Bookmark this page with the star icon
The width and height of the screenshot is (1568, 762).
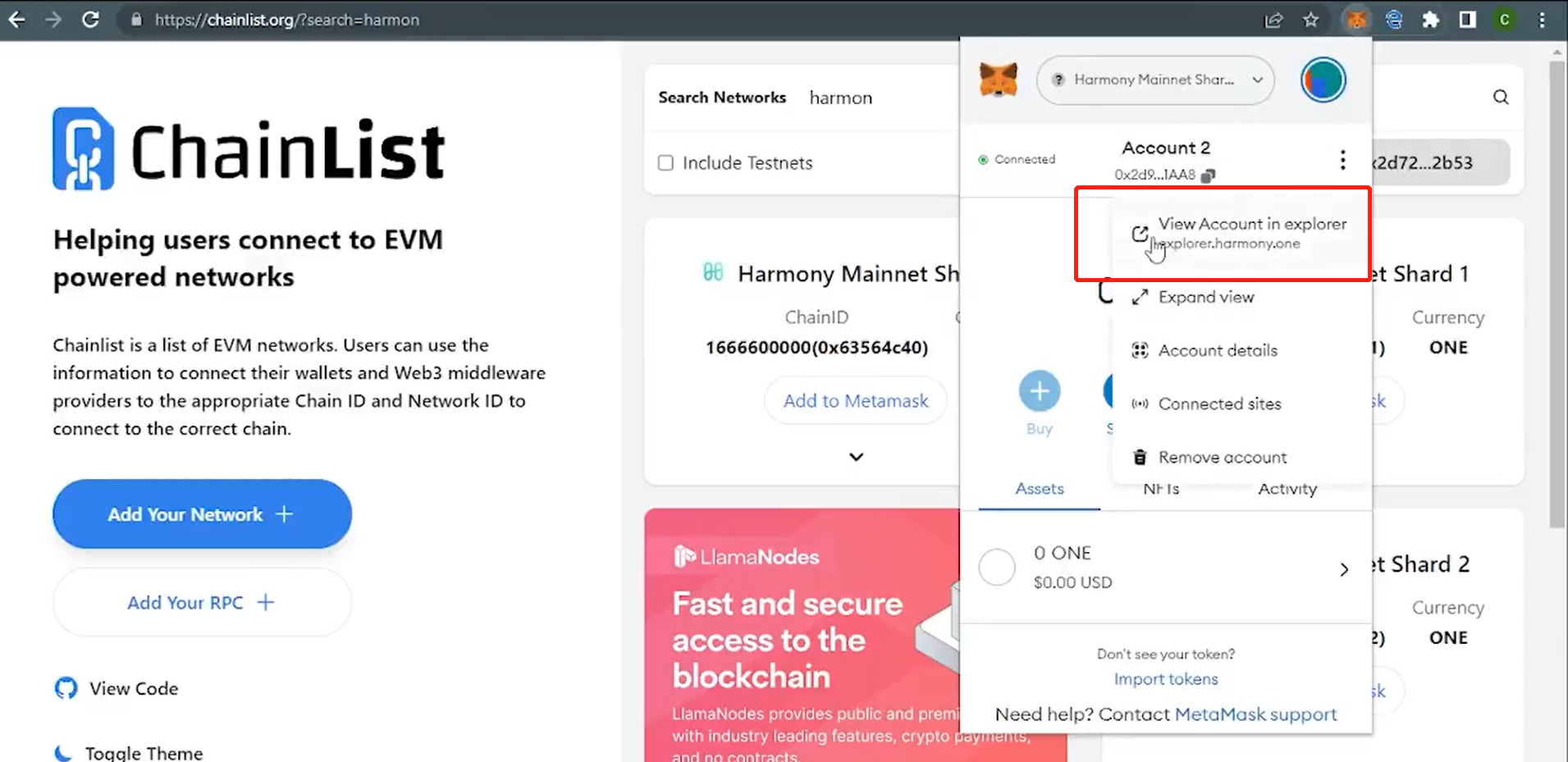coord(1310,20)
